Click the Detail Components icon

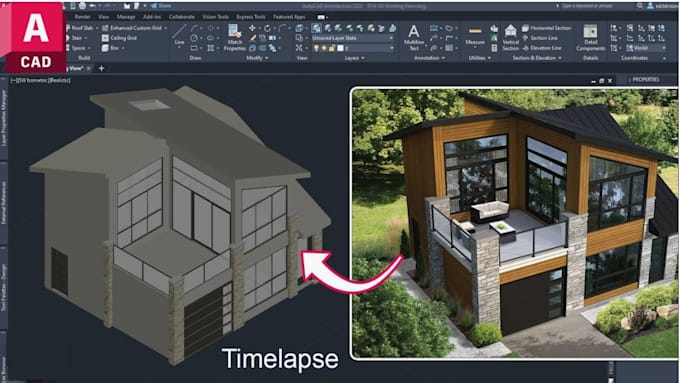590,31
